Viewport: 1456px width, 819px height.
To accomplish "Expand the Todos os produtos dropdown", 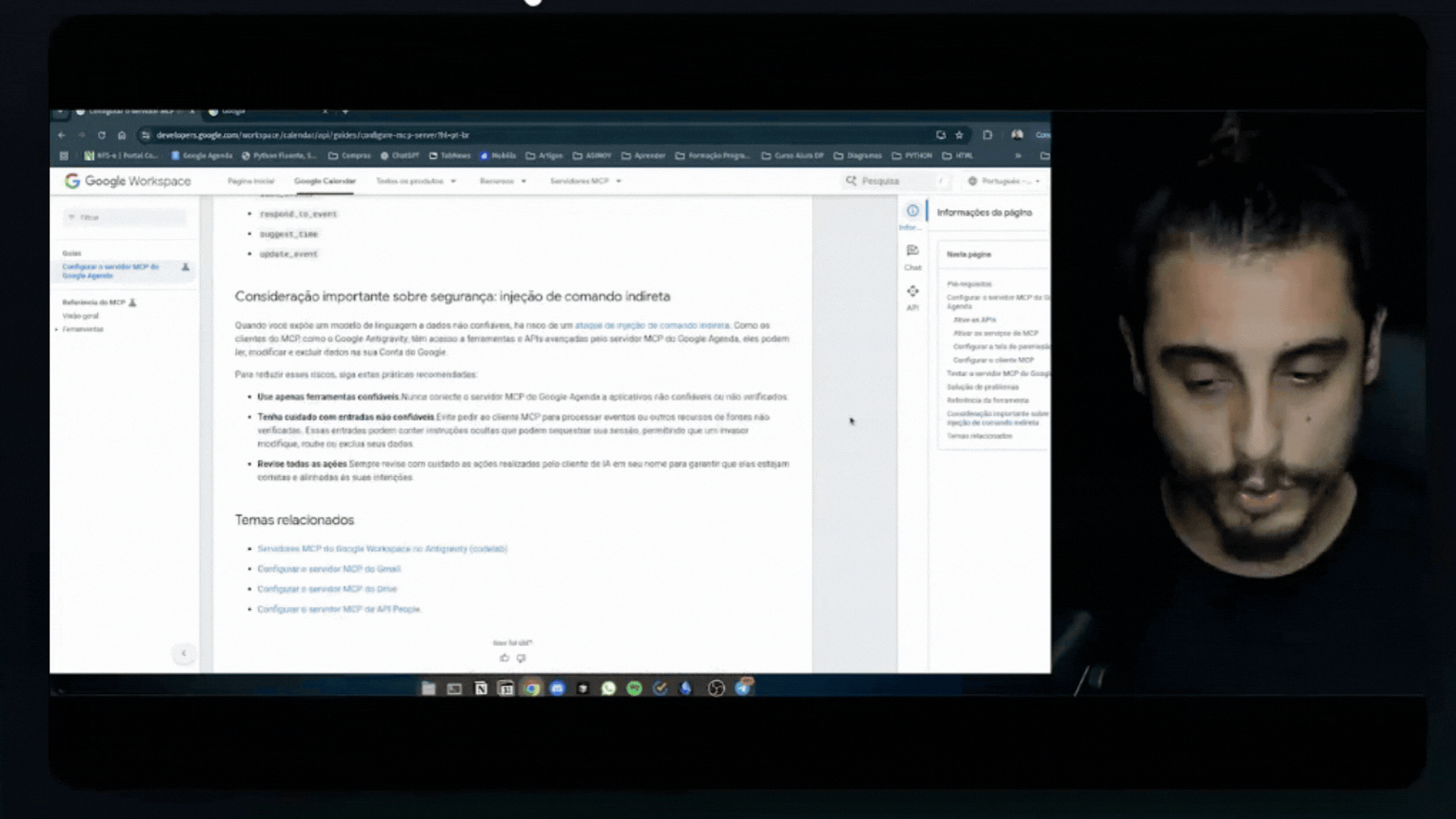I will (416, 181).
